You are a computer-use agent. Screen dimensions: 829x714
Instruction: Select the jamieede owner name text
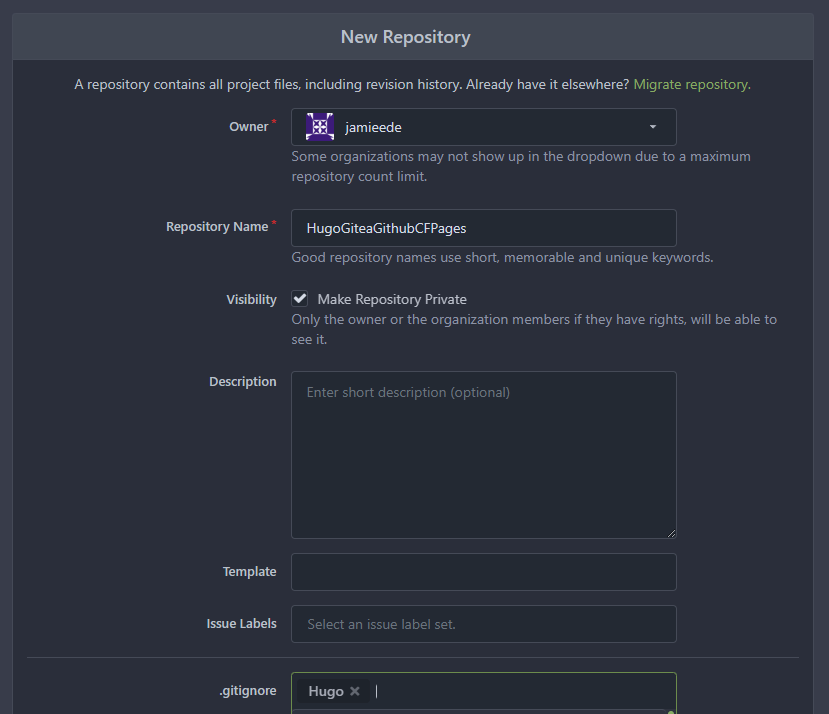pyautogui.click(x=375, y=128)
